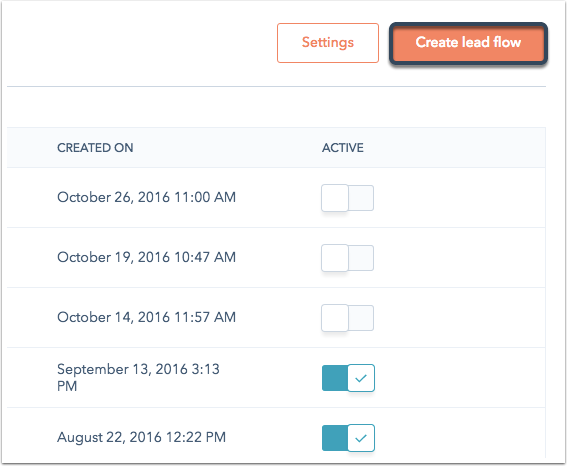Click the white knob of October 14 toggle
The image size is (567, 466).
click(x=335, y=318)
